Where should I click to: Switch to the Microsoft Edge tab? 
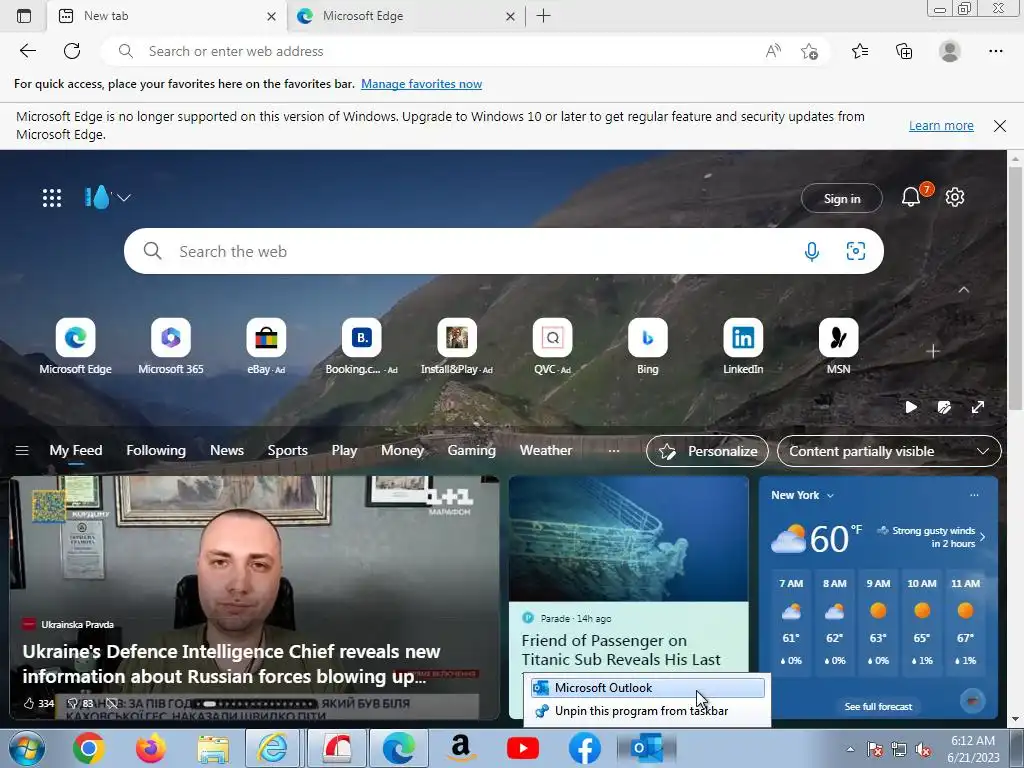tap(405, 16)
